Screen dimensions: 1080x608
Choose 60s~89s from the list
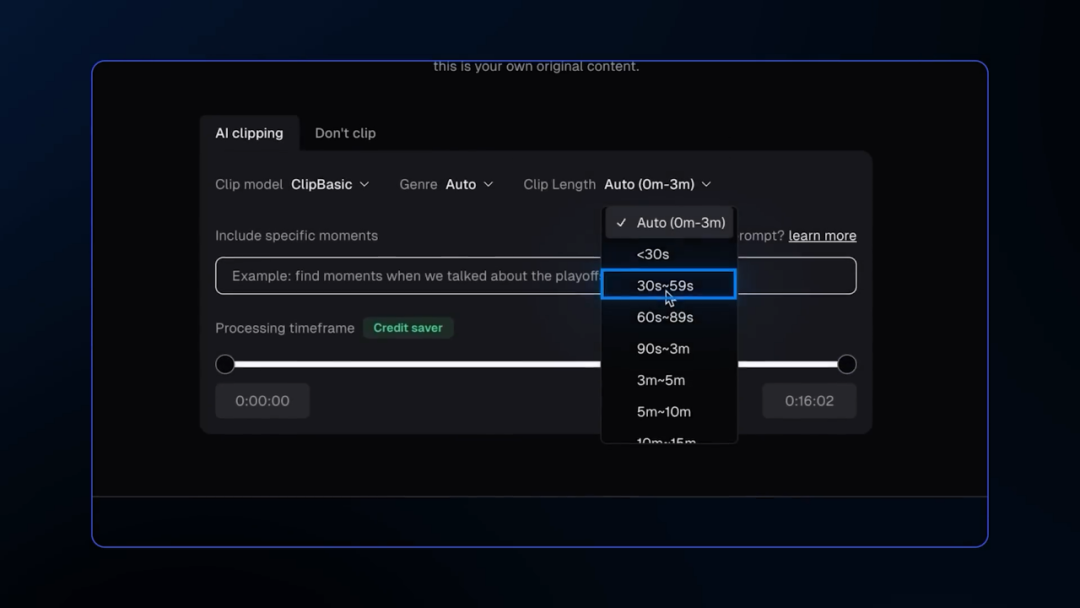[x=665, y=317]
